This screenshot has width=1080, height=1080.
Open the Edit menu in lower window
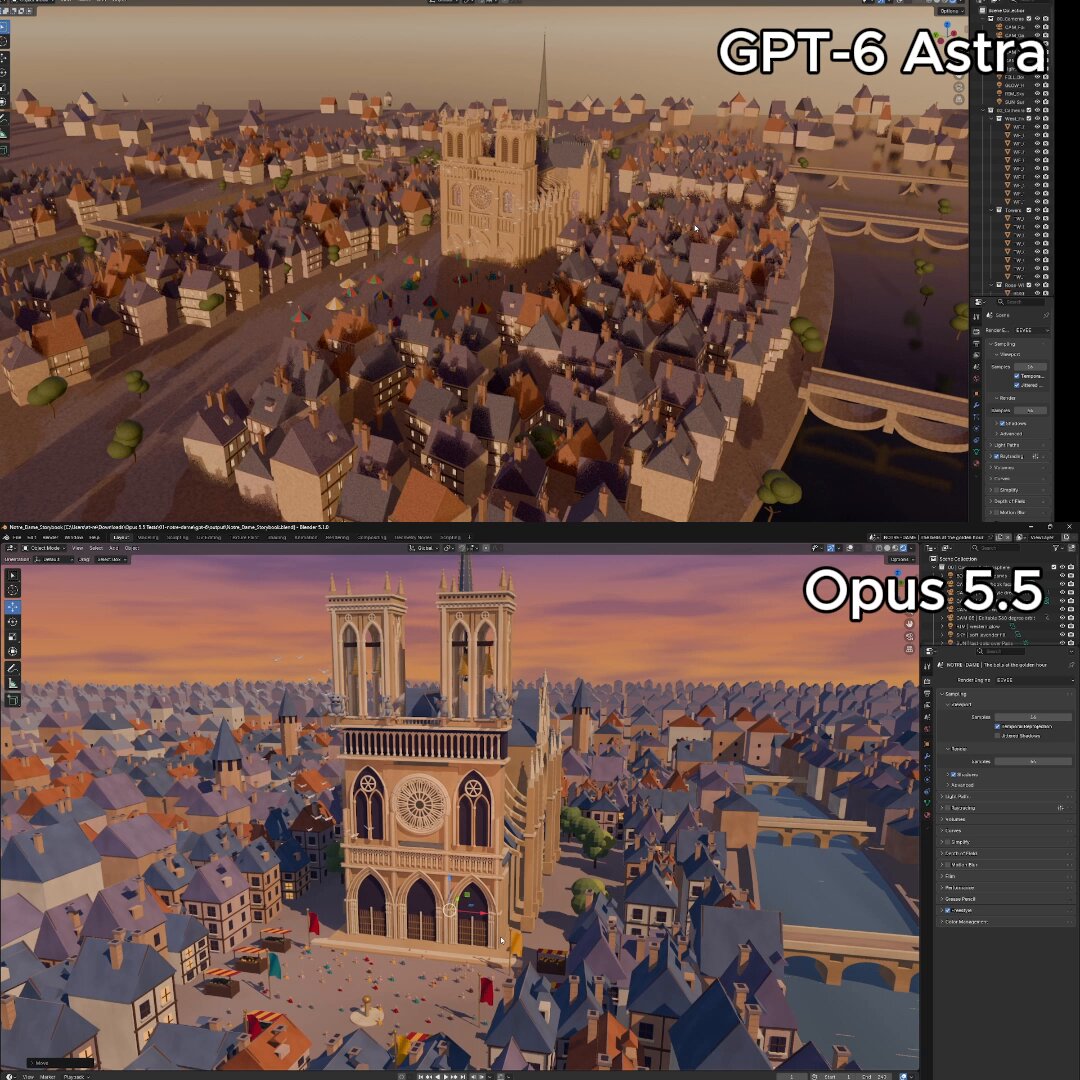(x=32, y=537)
